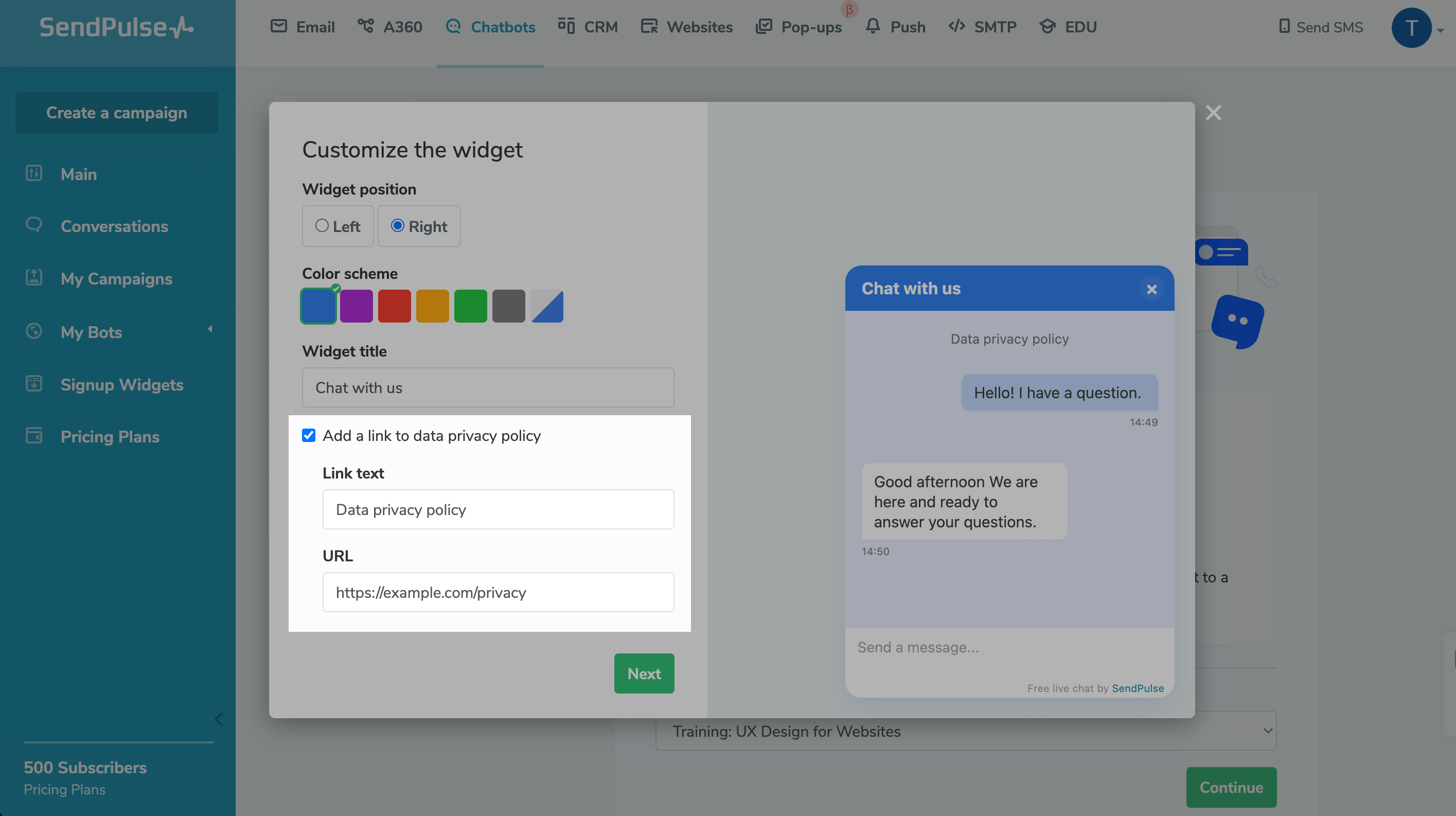Click the Conversations speech bubble icon
Screen dimensions: 1456x816
point(34,225)
